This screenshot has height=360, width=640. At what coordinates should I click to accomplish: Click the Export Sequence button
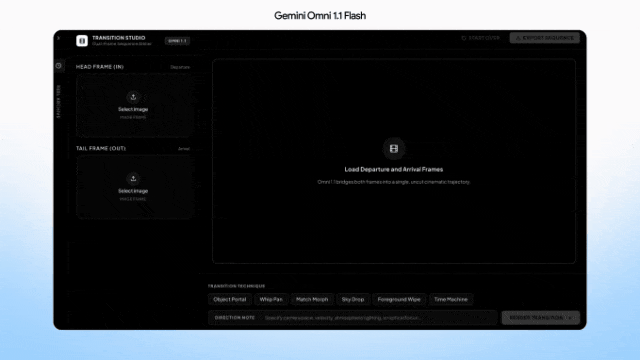(x=544, y=38)
